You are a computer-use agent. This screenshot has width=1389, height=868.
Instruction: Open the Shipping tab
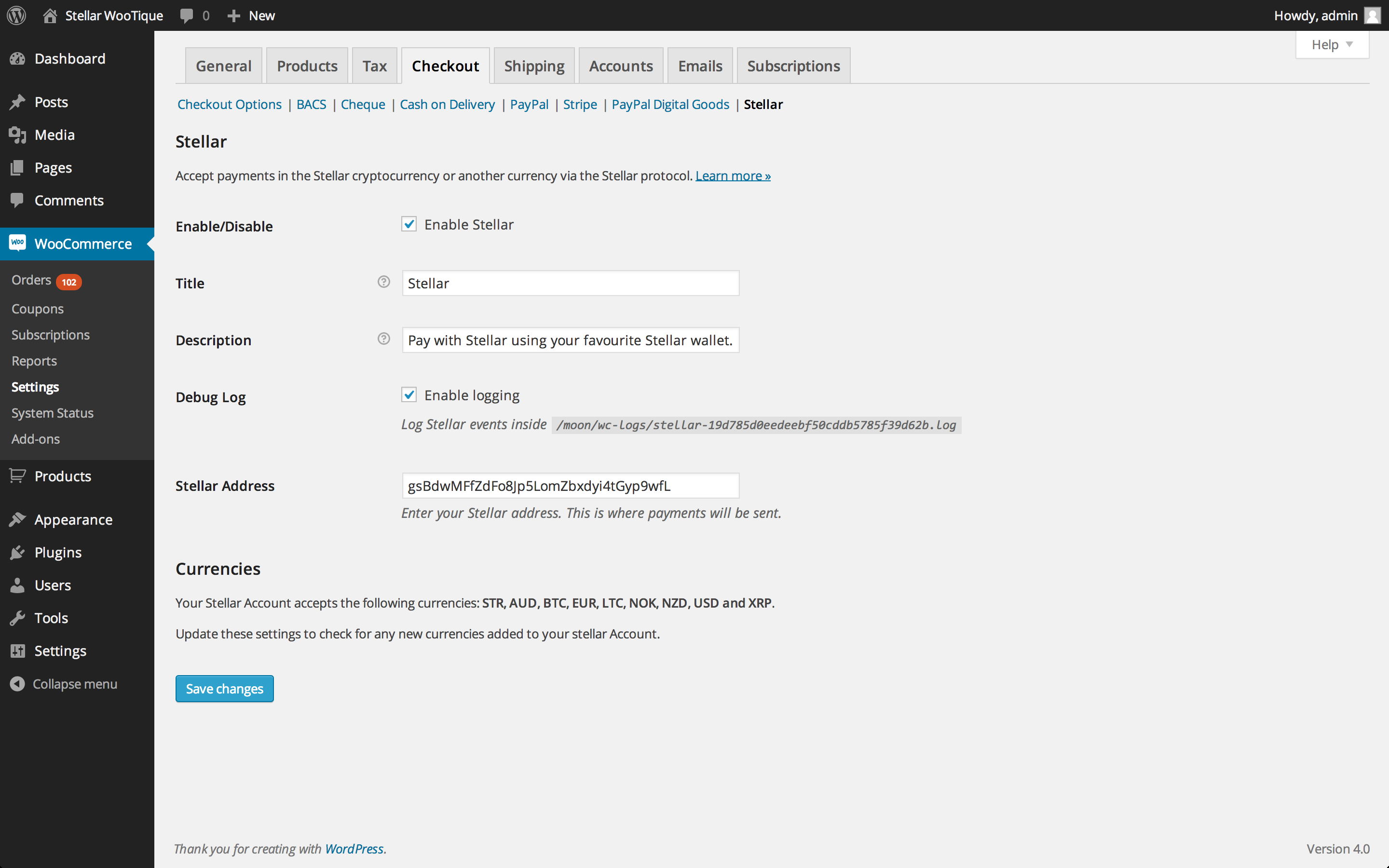pos(534,66)
